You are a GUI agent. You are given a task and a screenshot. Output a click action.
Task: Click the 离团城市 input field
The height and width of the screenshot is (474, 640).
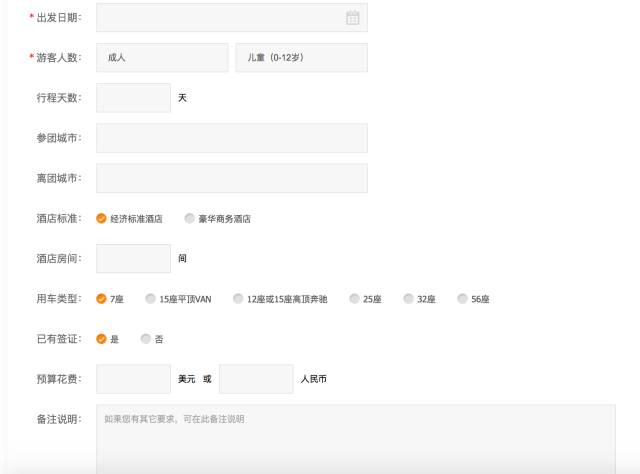(232, 178)
